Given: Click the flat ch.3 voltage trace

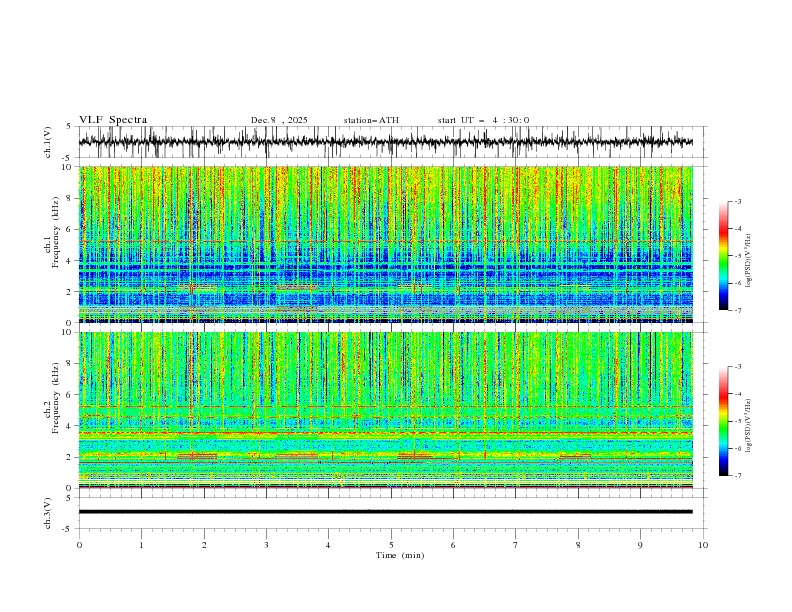Looking at the screenshot, I should point(385,512).
